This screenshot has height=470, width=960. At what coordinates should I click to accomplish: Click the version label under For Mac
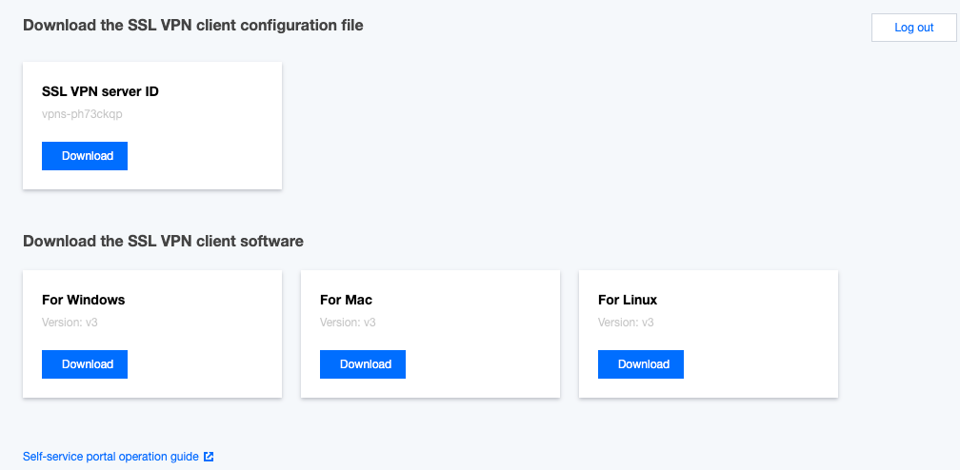tap(348, 323)
